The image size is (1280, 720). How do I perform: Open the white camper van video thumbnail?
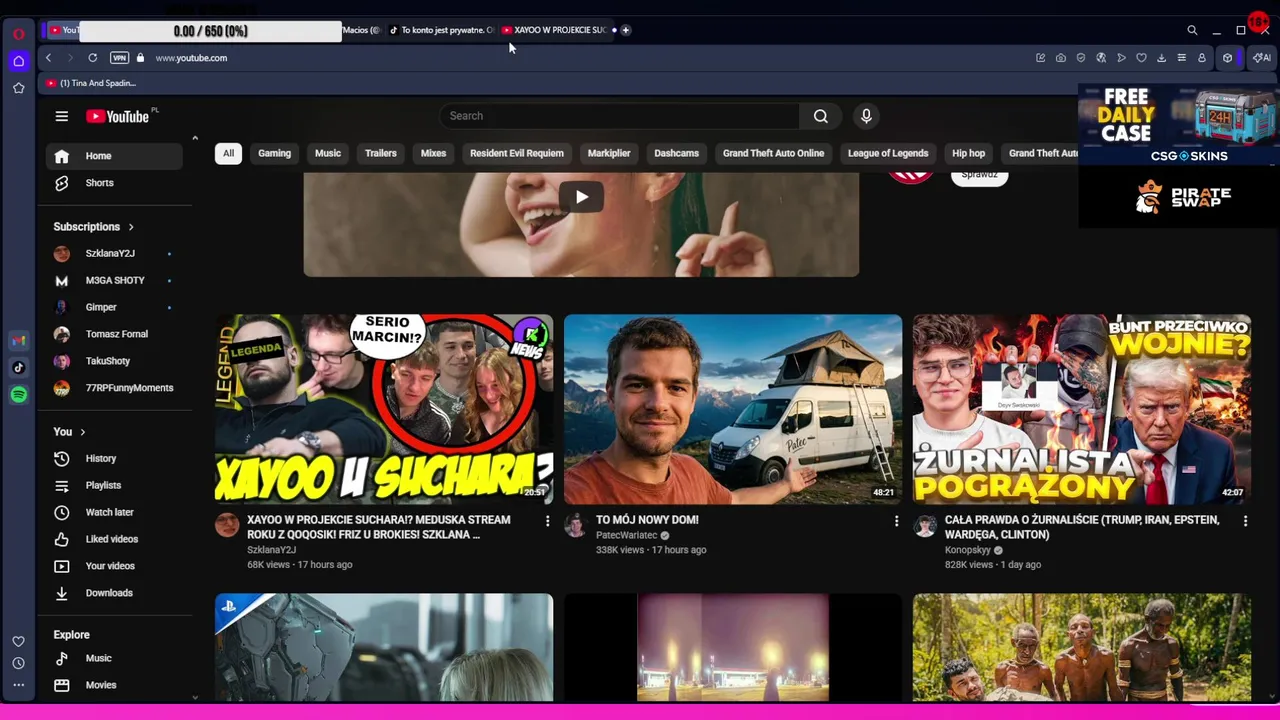[733, 409]
